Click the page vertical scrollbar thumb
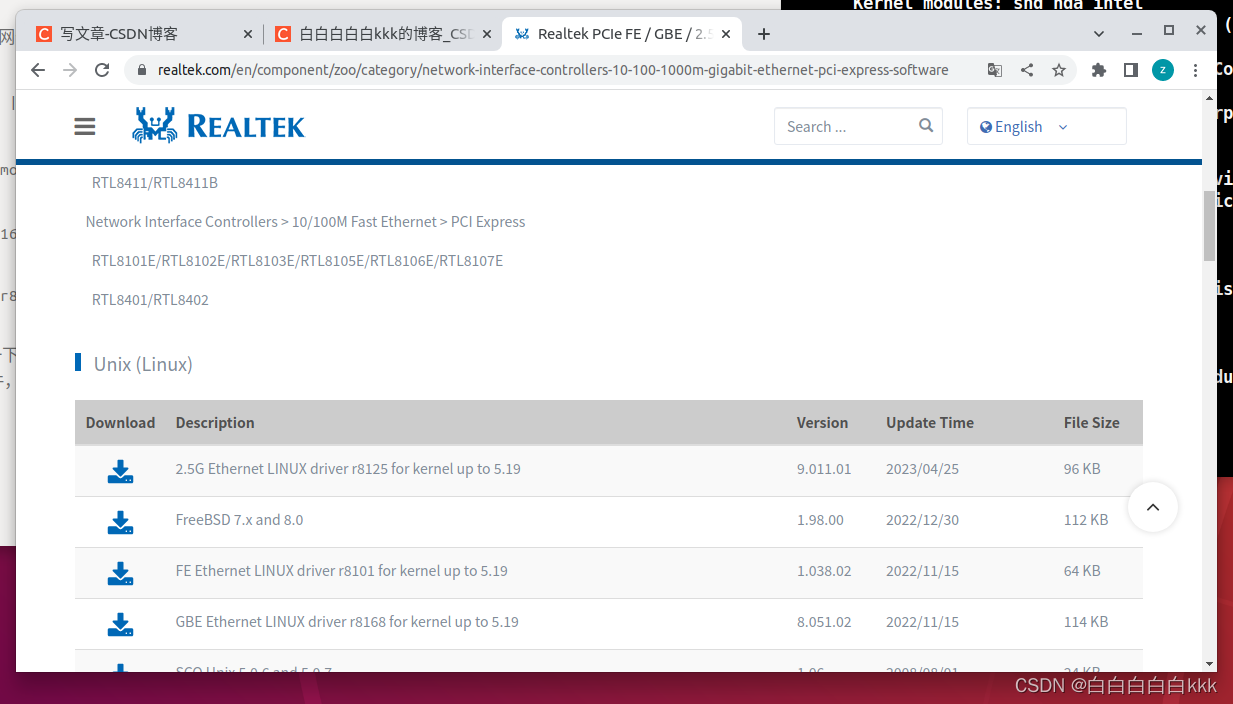The image size is (1233, 704). [x=1209, y=225]
